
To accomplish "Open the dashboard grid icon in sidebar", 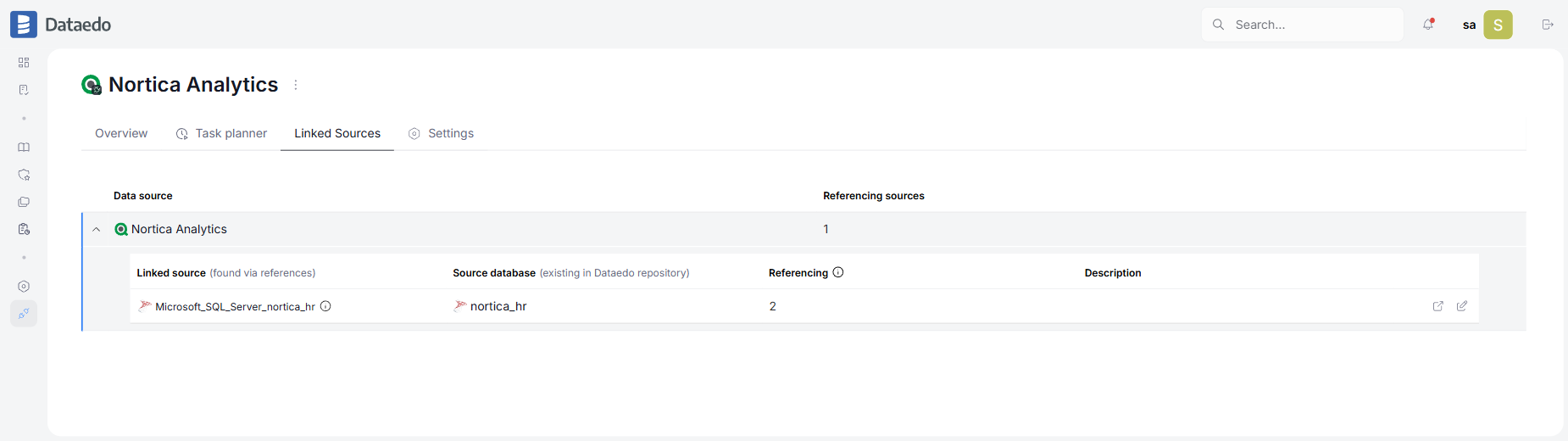I will (x=24, y=63).
